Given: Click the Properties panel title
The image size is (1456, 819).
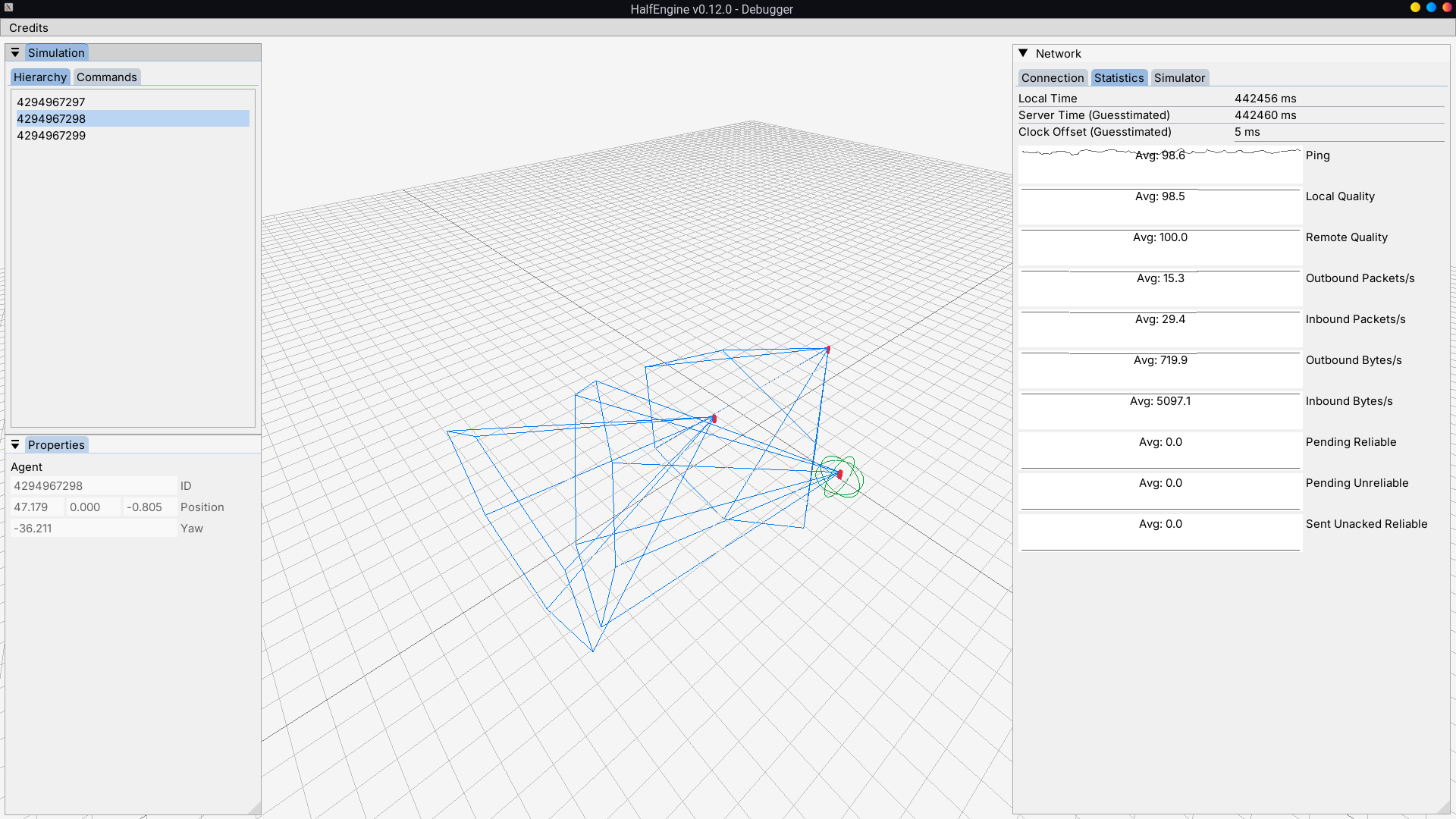Looking at the screenshot, I should [56, 445].
